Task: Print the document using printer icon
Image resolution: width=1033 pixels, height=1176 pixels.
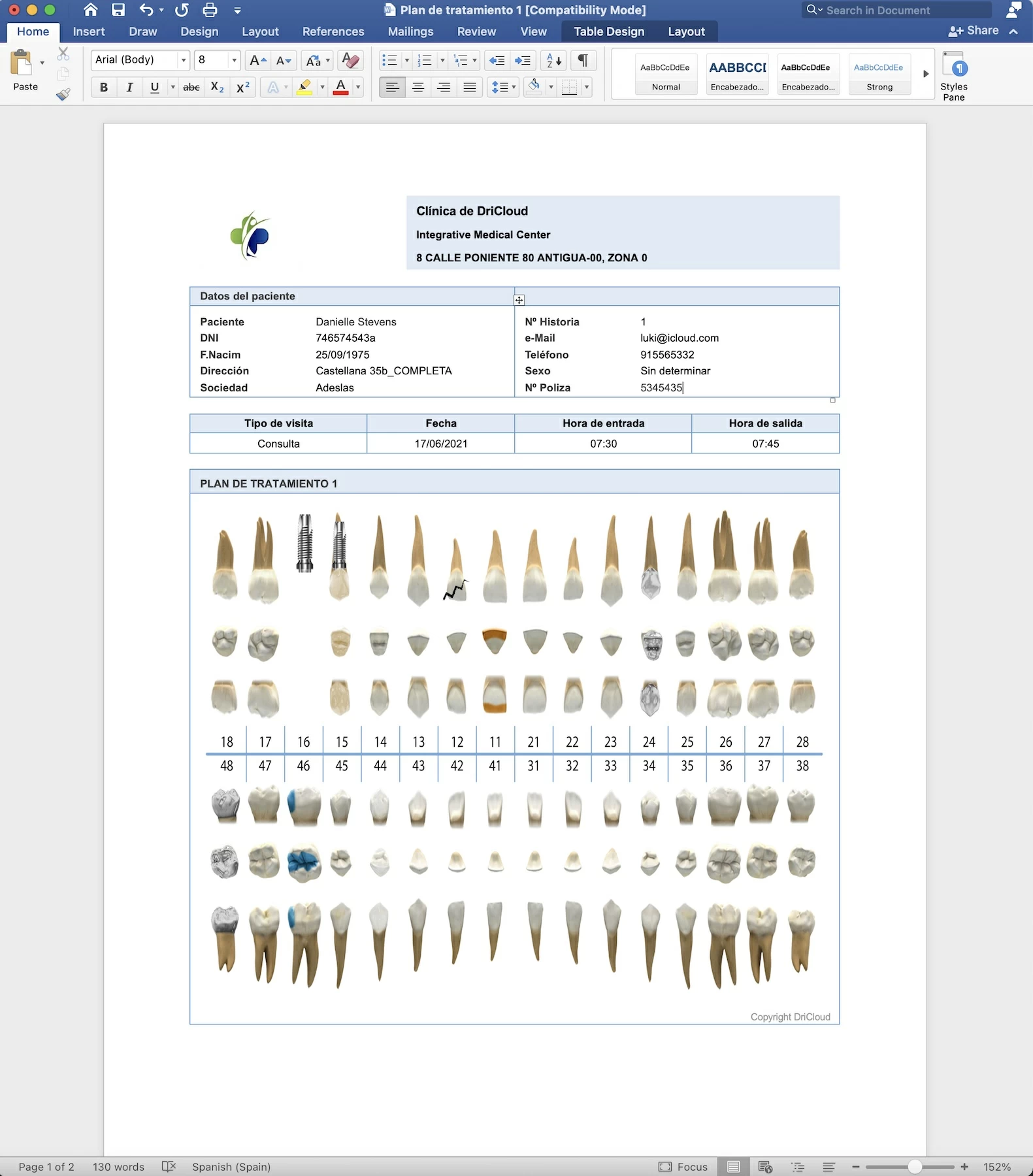Action: pyautogui.click(x=210, y=10)
